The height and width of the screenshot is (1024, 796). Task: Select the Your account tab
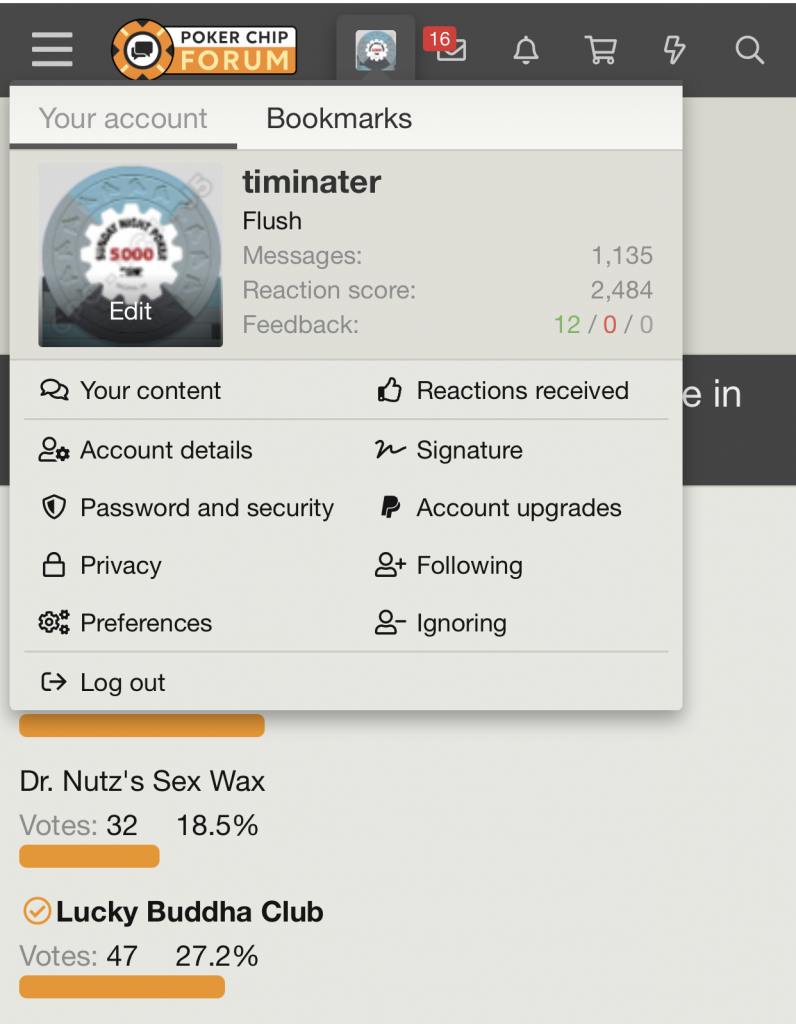[123, 118]
